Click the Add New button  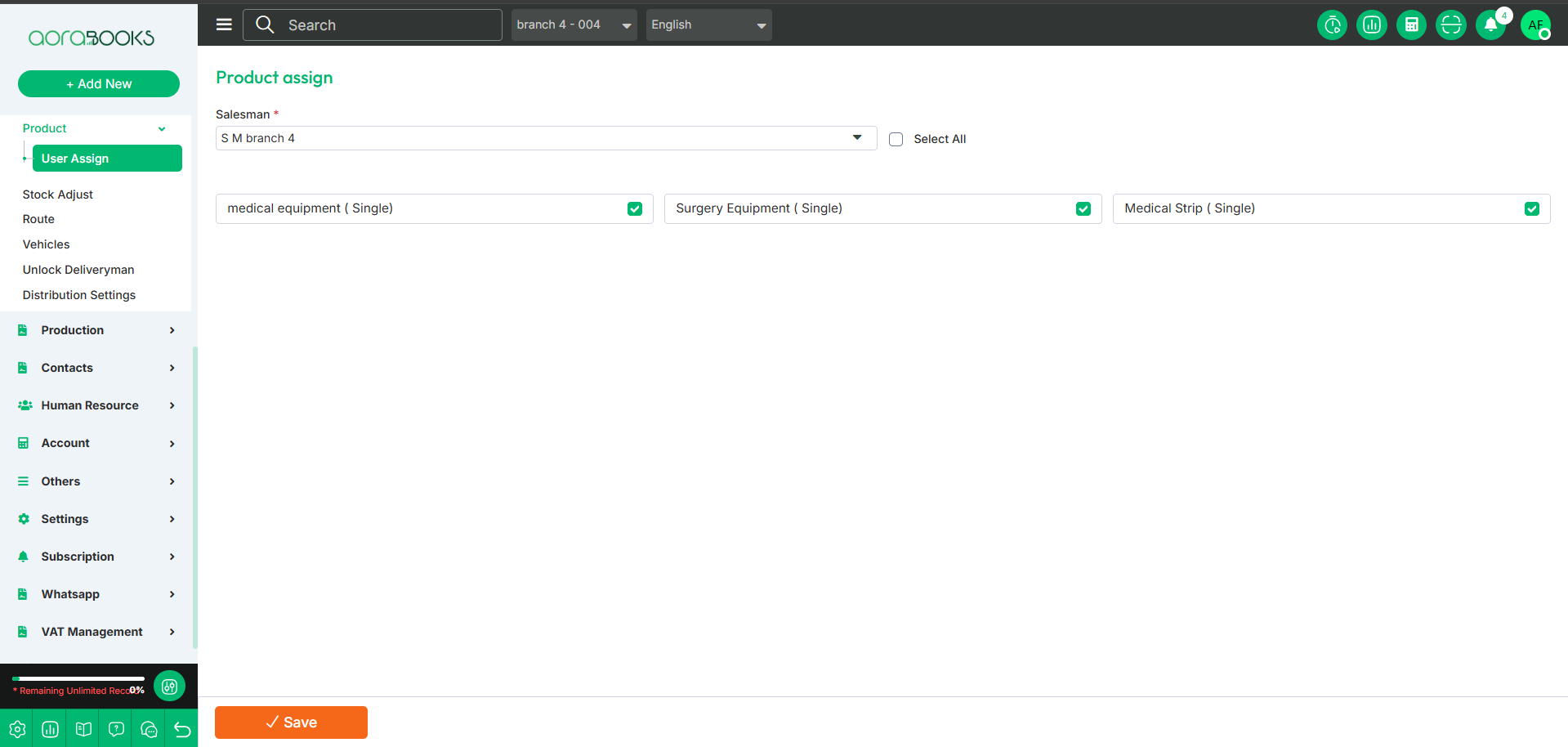tap(99, 84)
